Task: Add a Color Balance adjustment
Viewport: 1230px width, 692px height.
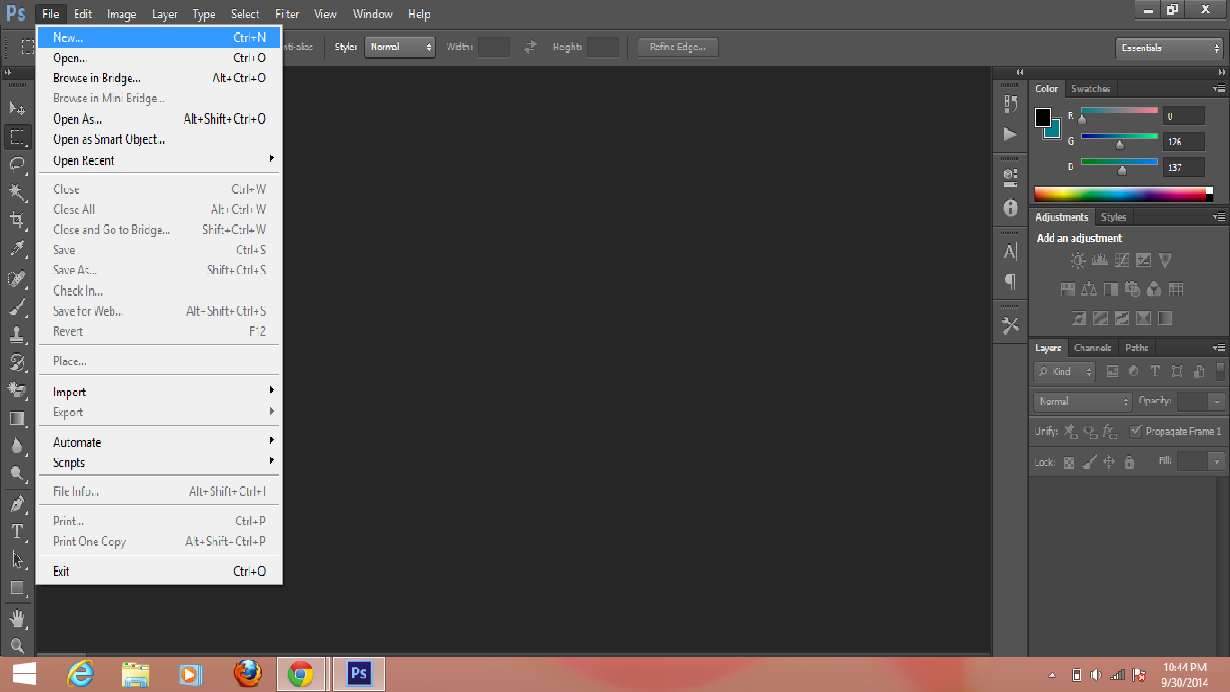Action: (1089, 290)
